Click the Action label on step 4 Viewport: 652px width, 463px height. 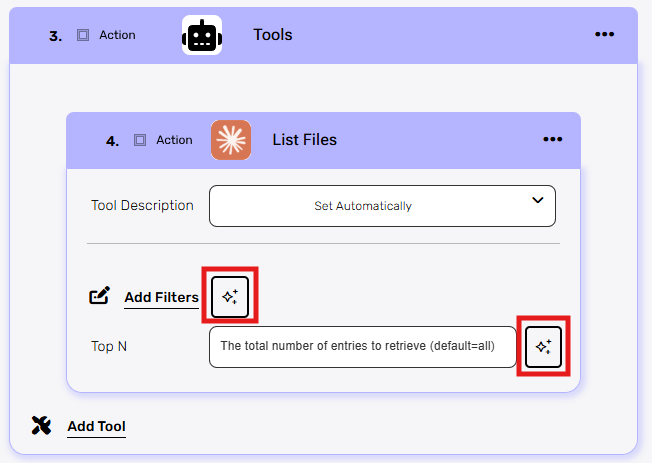(x=174, y=140)
